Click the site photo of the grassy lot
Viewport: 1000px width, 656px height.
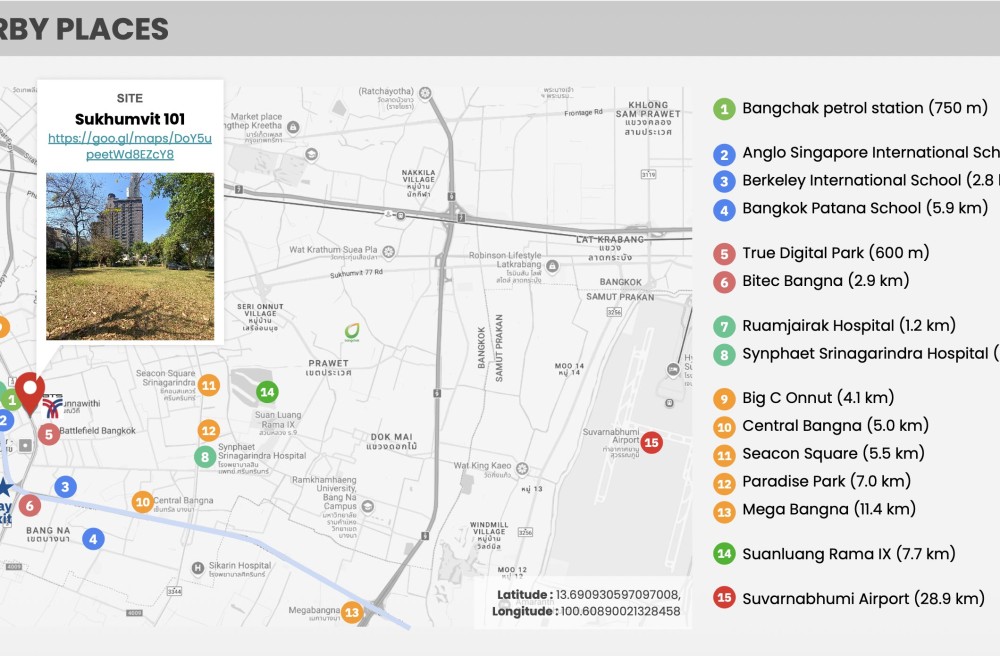point(130,256)
